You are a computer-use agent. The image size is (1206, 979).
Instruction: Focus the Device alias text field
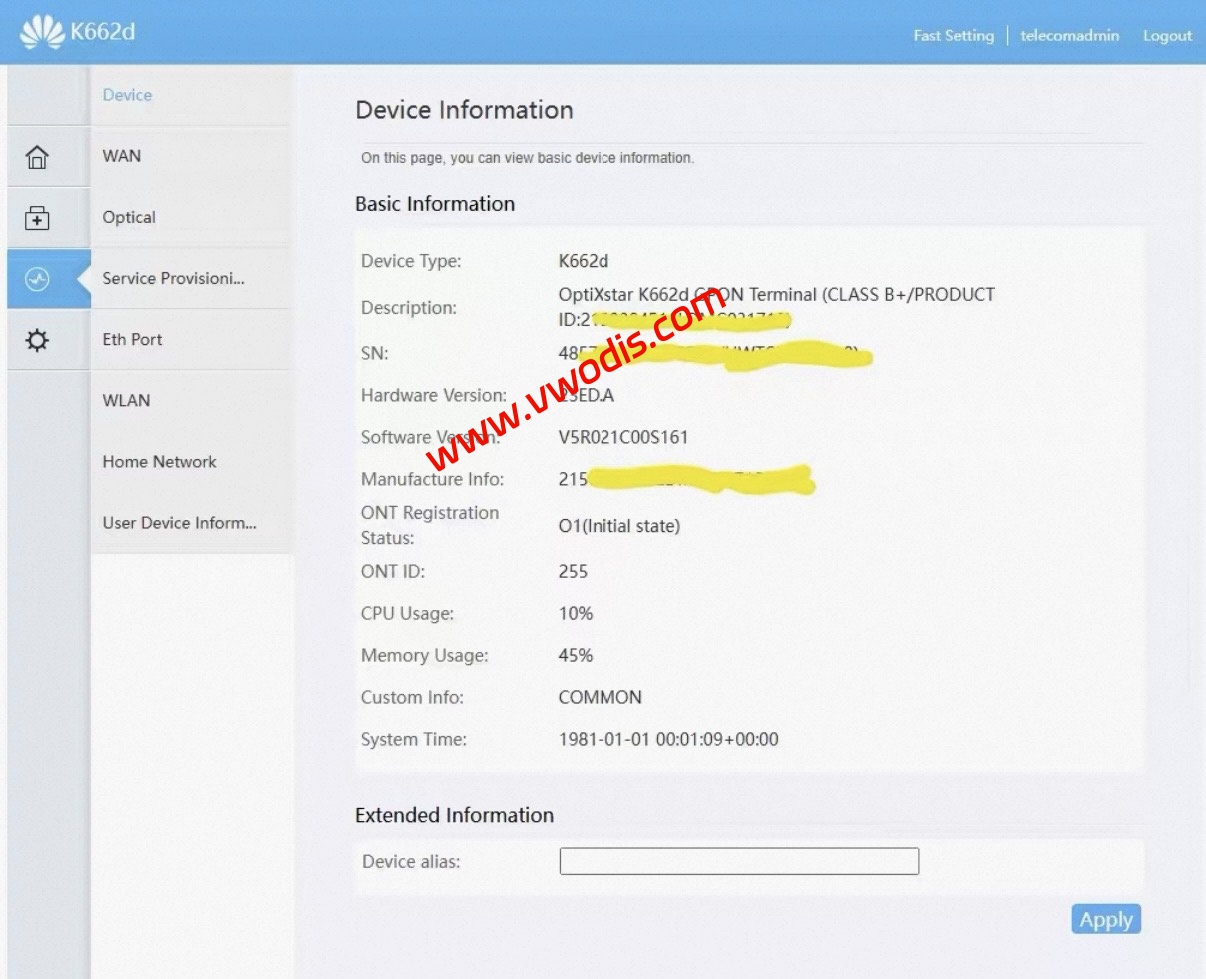click(x=738, y=861)
